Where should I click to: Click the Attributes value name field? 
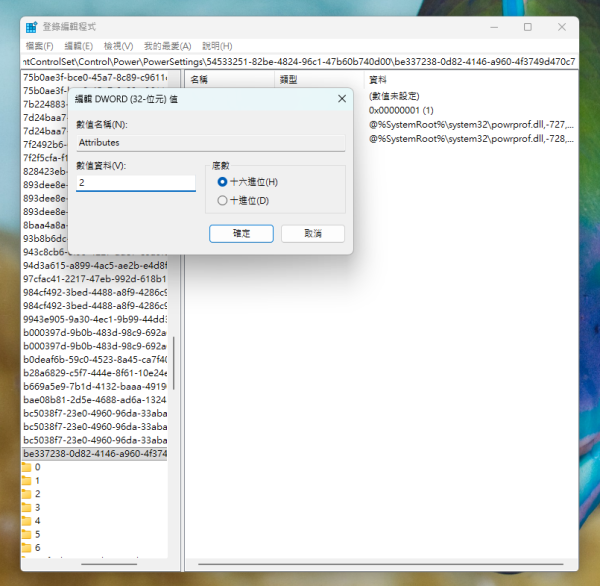(x=211, y=143)
